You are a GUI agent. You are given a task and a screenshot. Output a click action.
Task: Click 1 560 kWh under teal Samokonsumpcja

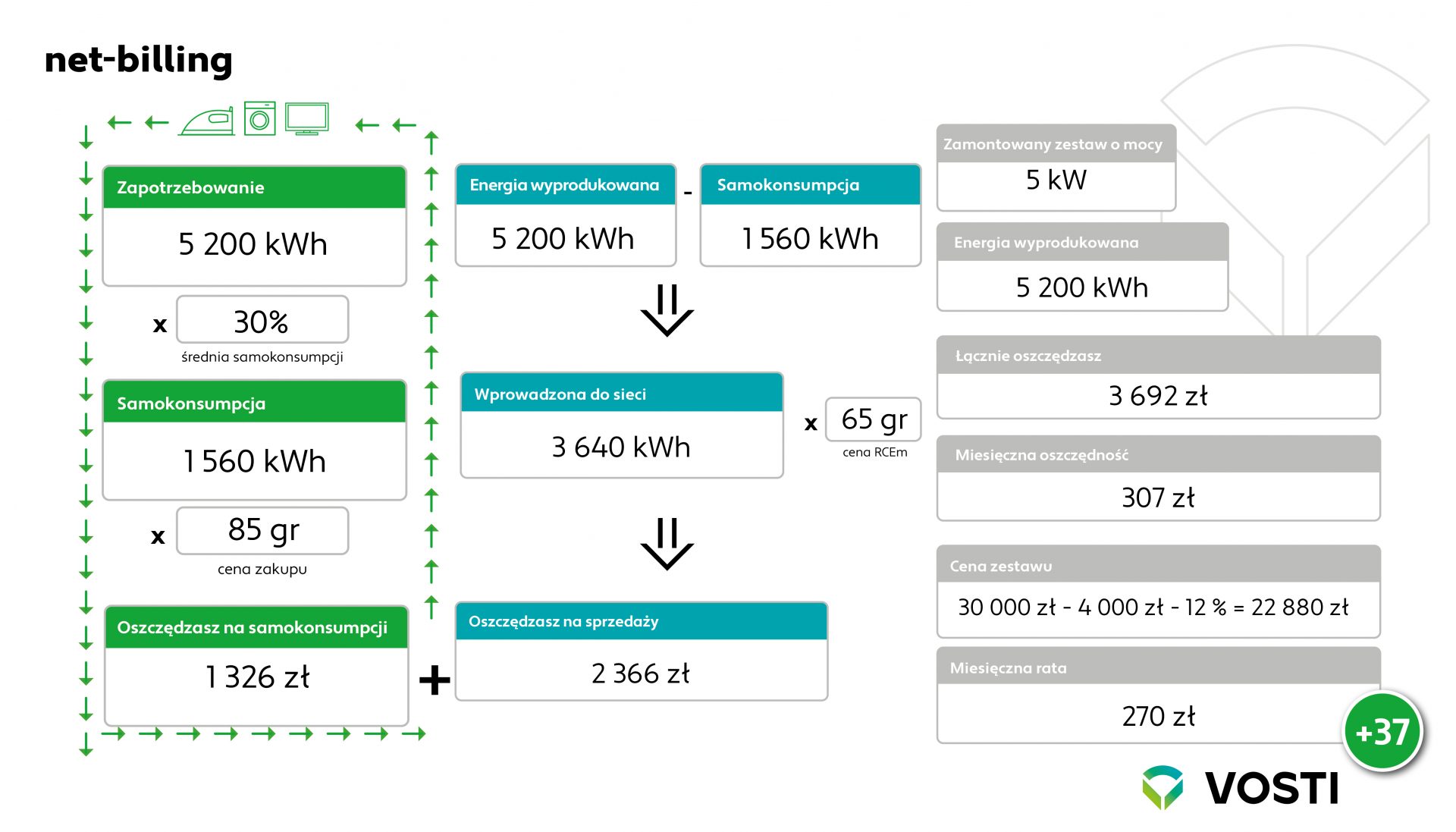tap(810, 238)
